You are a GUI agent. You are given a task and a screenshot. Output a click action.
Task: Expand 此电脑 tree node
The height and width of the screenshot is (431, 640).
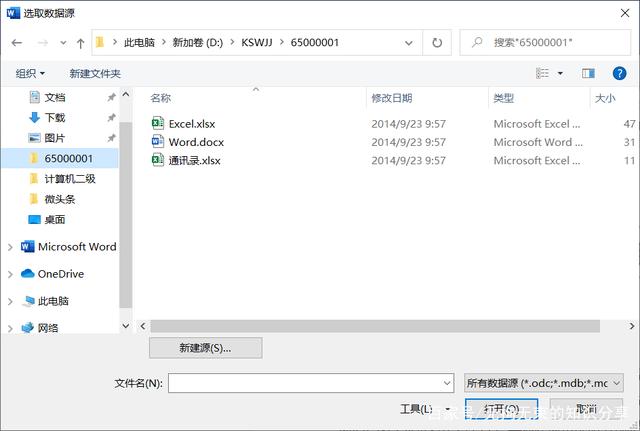point(10,302)
